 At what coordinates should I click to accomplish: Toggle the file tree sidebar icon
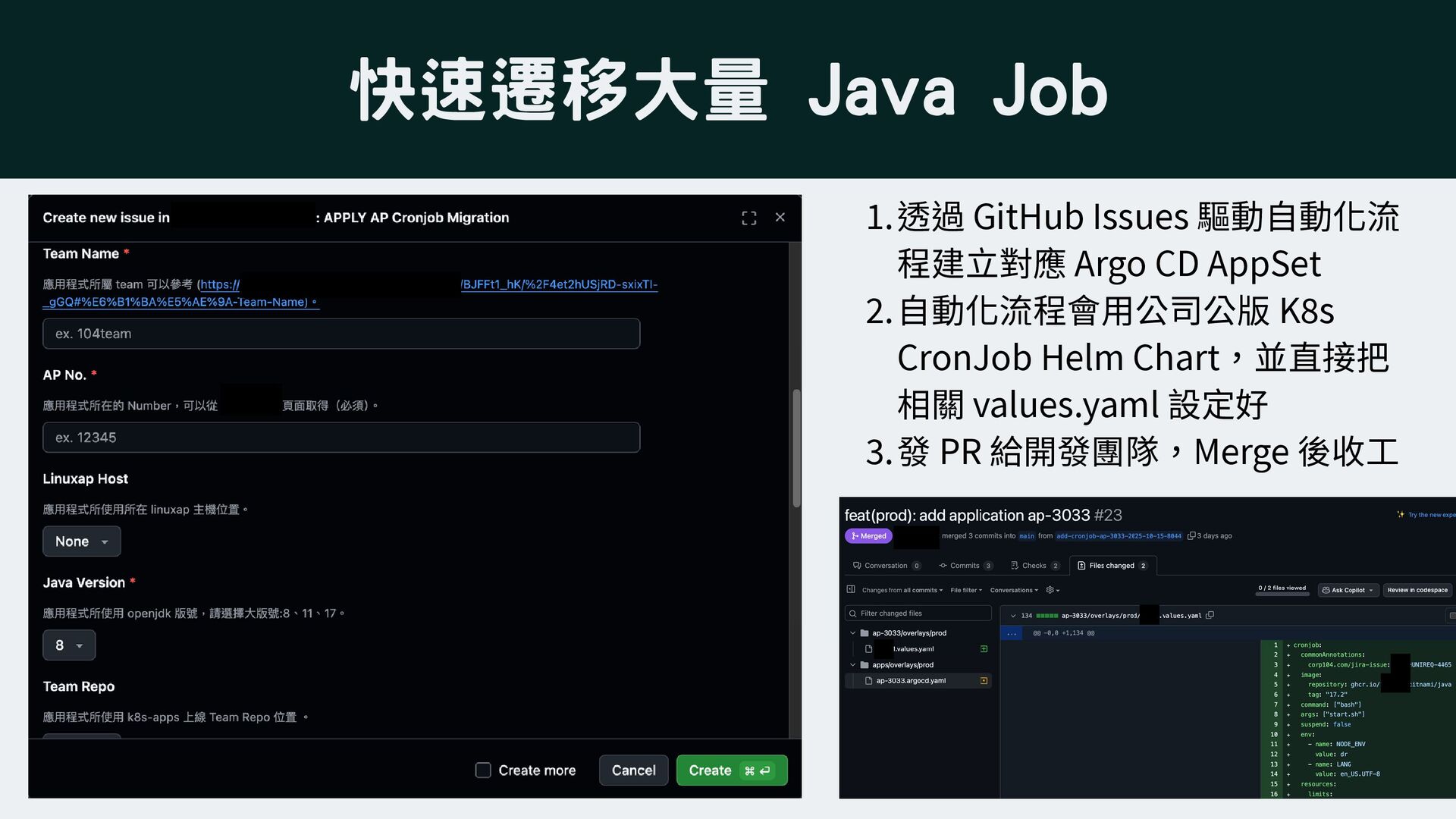pyautogui.click(x=851, y=589)
